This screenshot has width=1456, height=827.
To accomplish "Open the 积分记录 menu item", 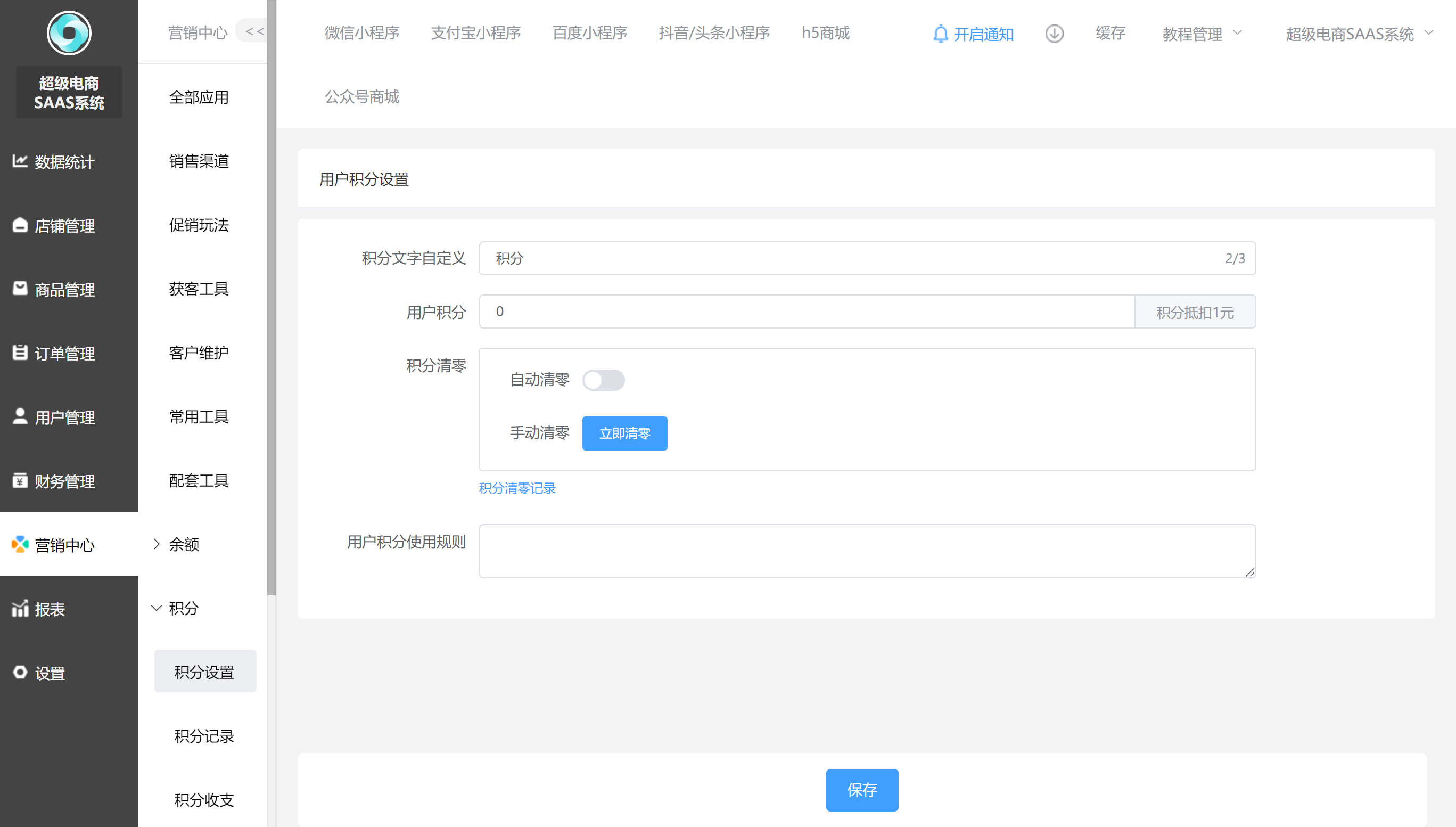I will (204, 736).
